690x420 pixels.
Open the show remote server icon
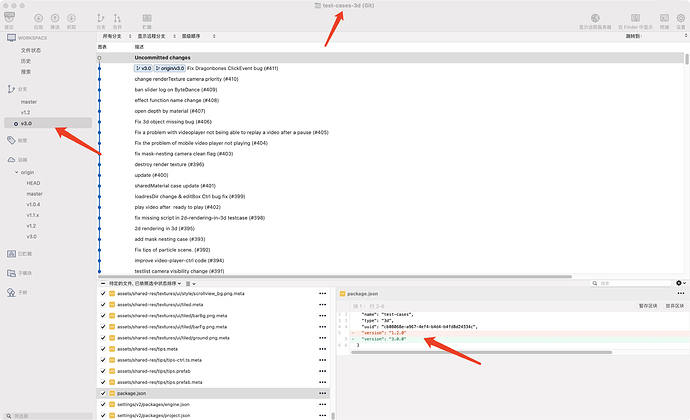click(x=595, y=18)
